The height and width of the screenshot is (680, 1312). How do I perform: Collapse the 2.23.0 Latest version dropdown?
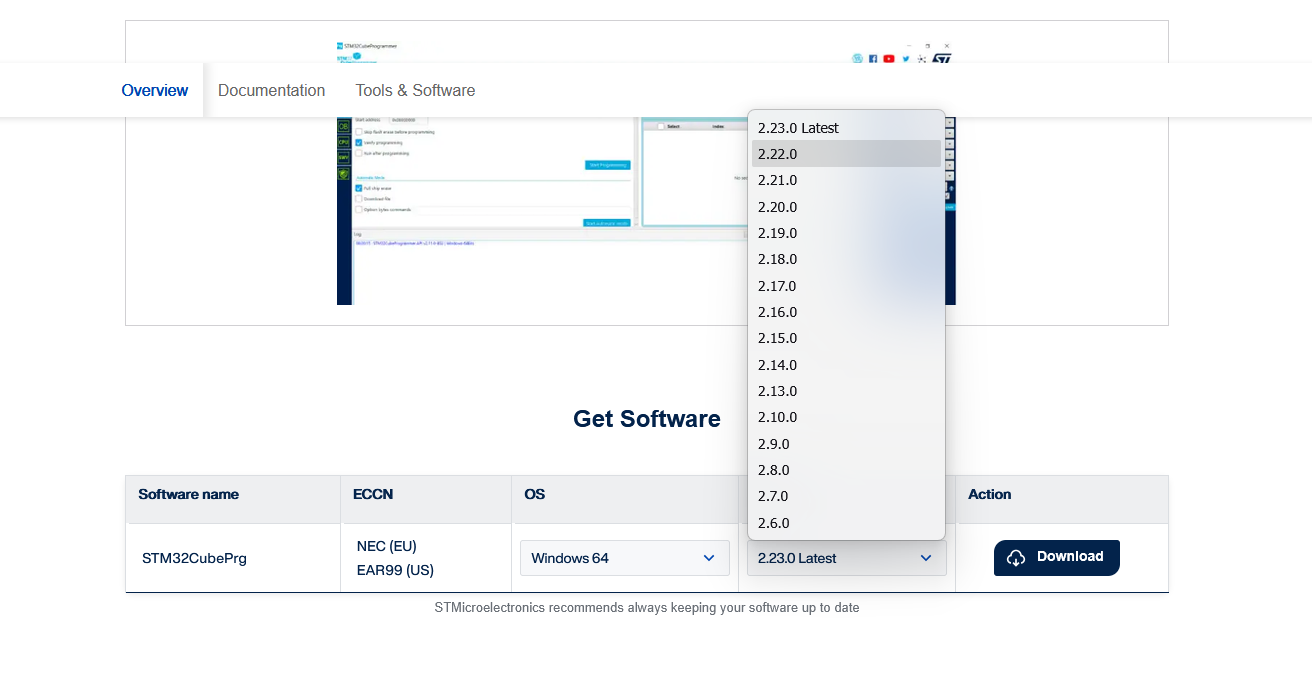pos(847,558)
